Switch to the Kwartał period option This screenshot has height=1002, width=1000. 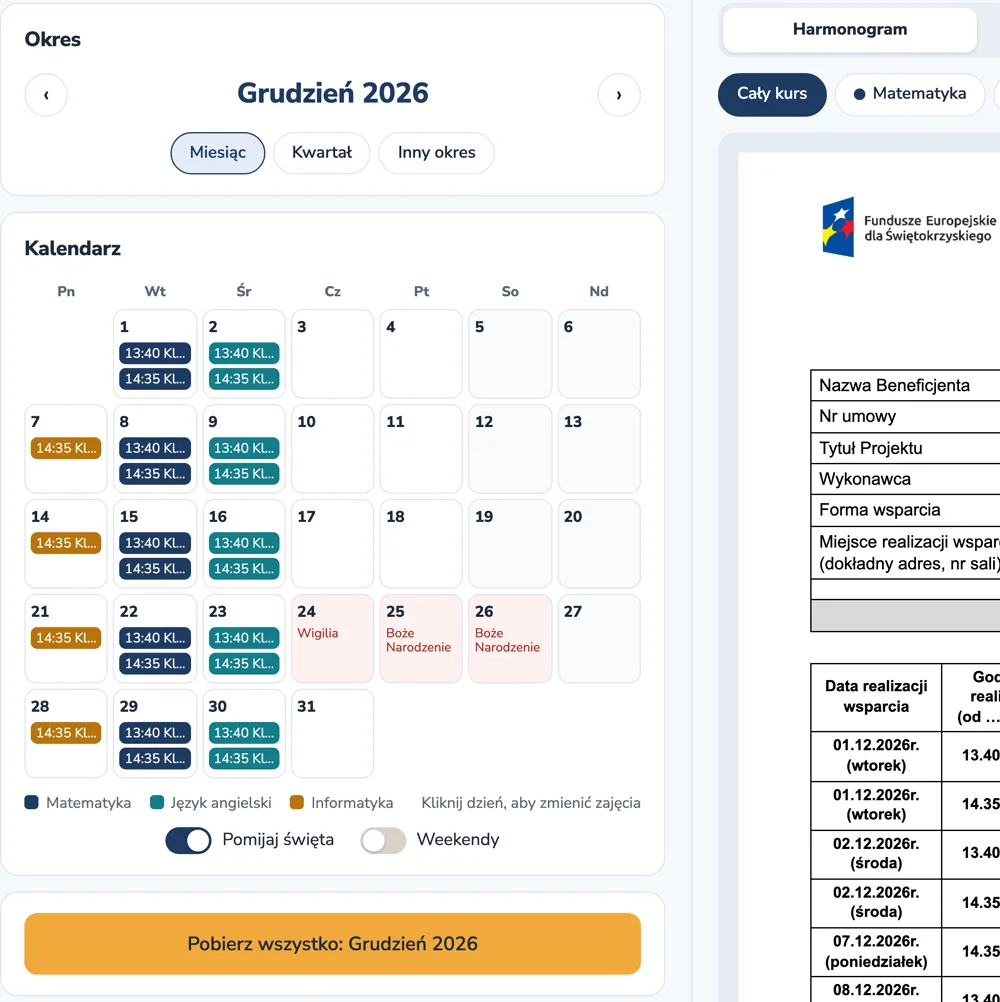(x=321, y=153)
